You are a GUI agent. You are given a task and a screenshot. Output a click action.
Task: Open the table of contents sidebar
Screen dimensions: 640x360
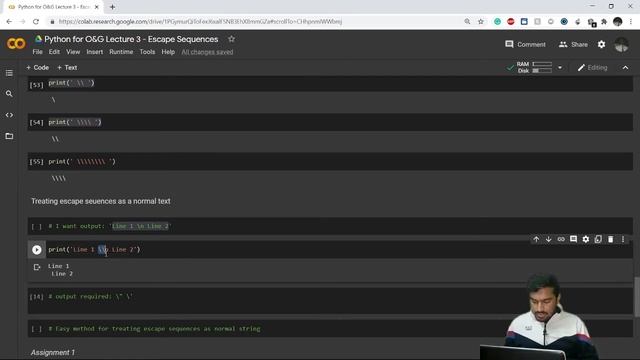coord(9,73)
